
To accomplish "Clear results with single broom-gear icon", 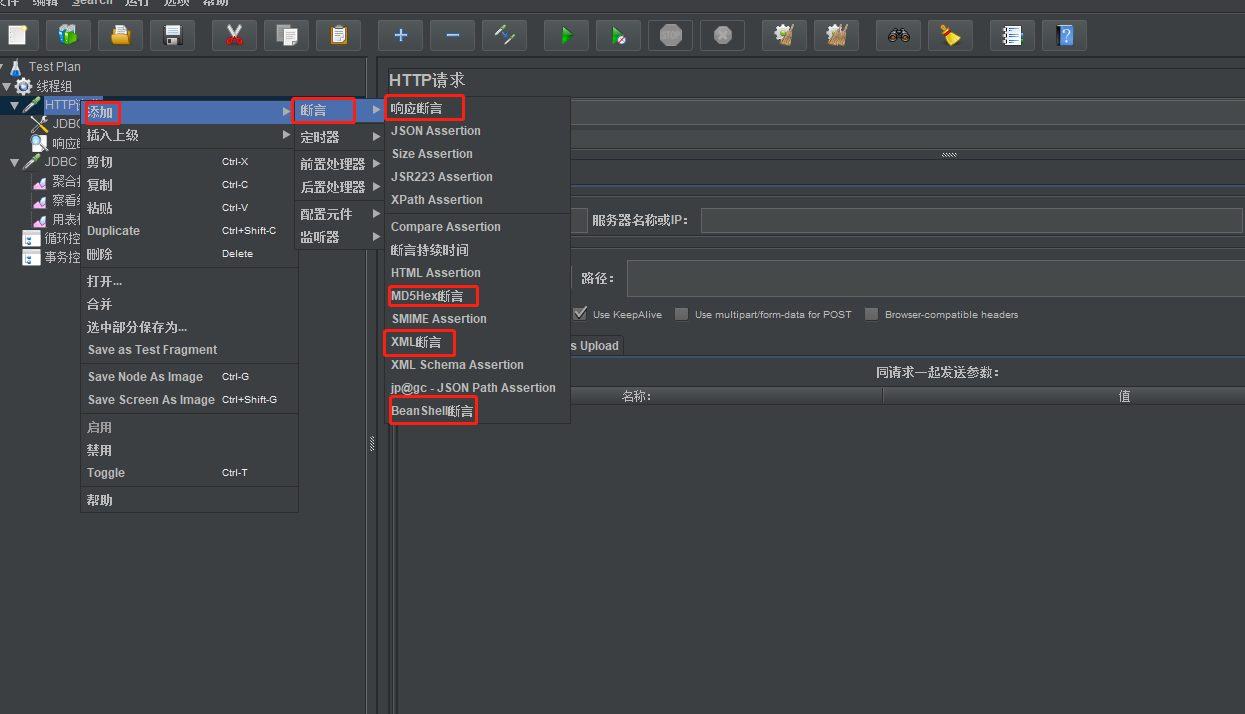I will click(784, 35).
